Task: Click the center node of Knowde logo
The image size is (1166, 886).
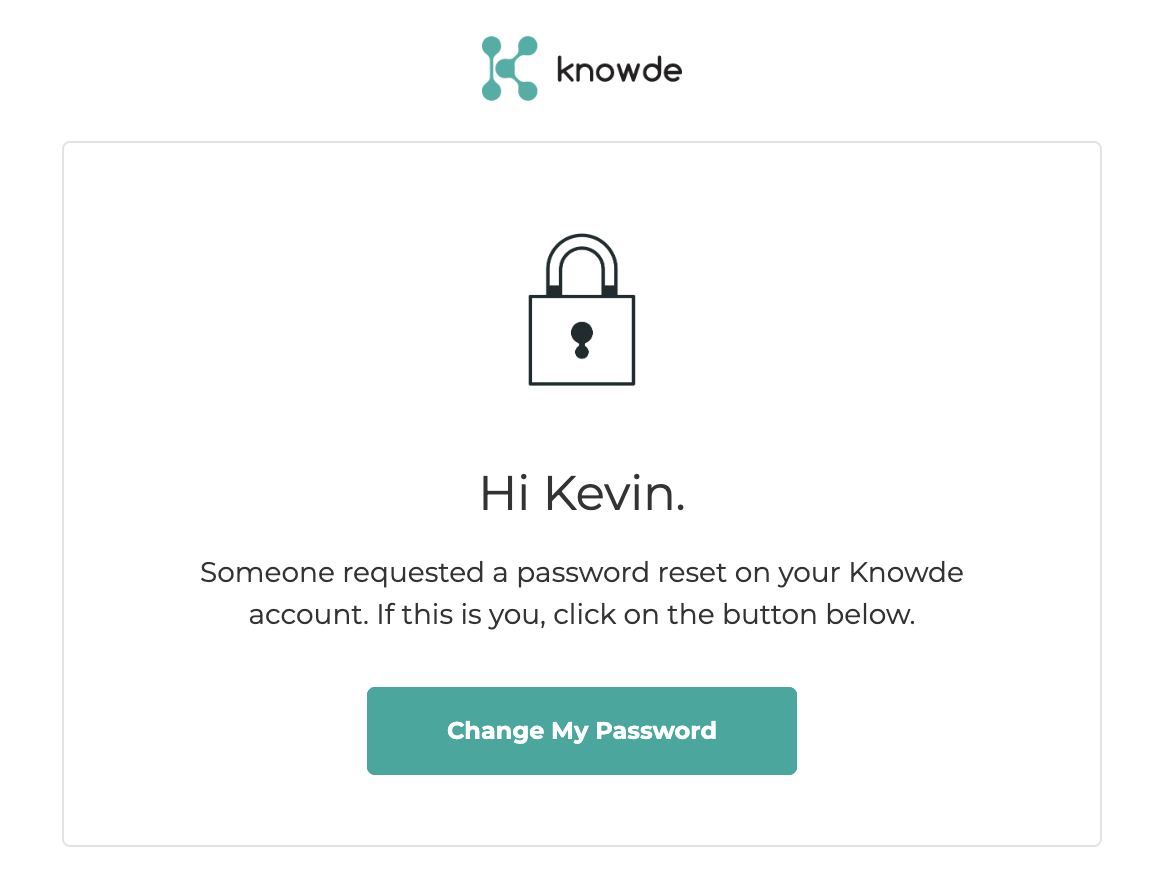Action: click(x=505, y=68)
